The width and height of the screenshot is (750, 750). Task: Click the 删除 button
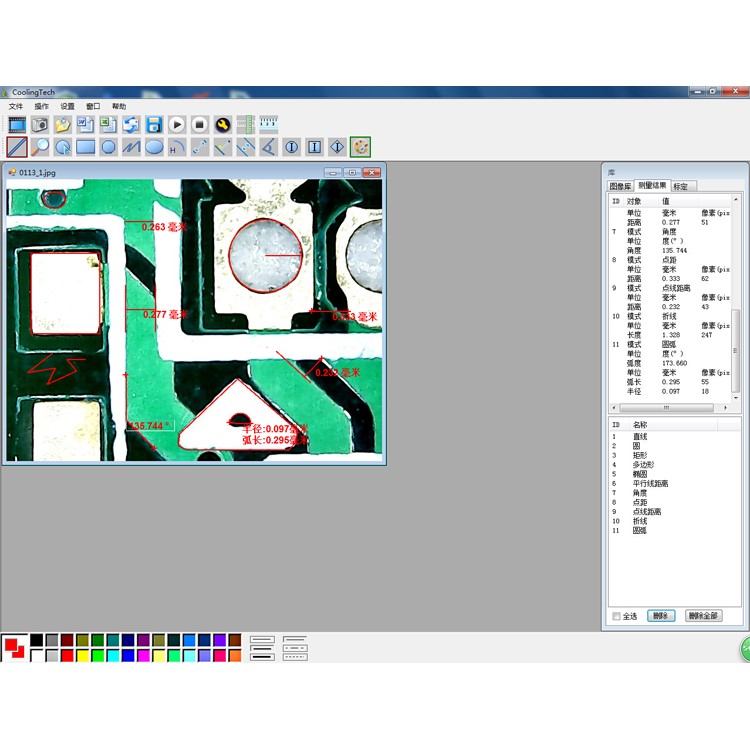(661, 616)
